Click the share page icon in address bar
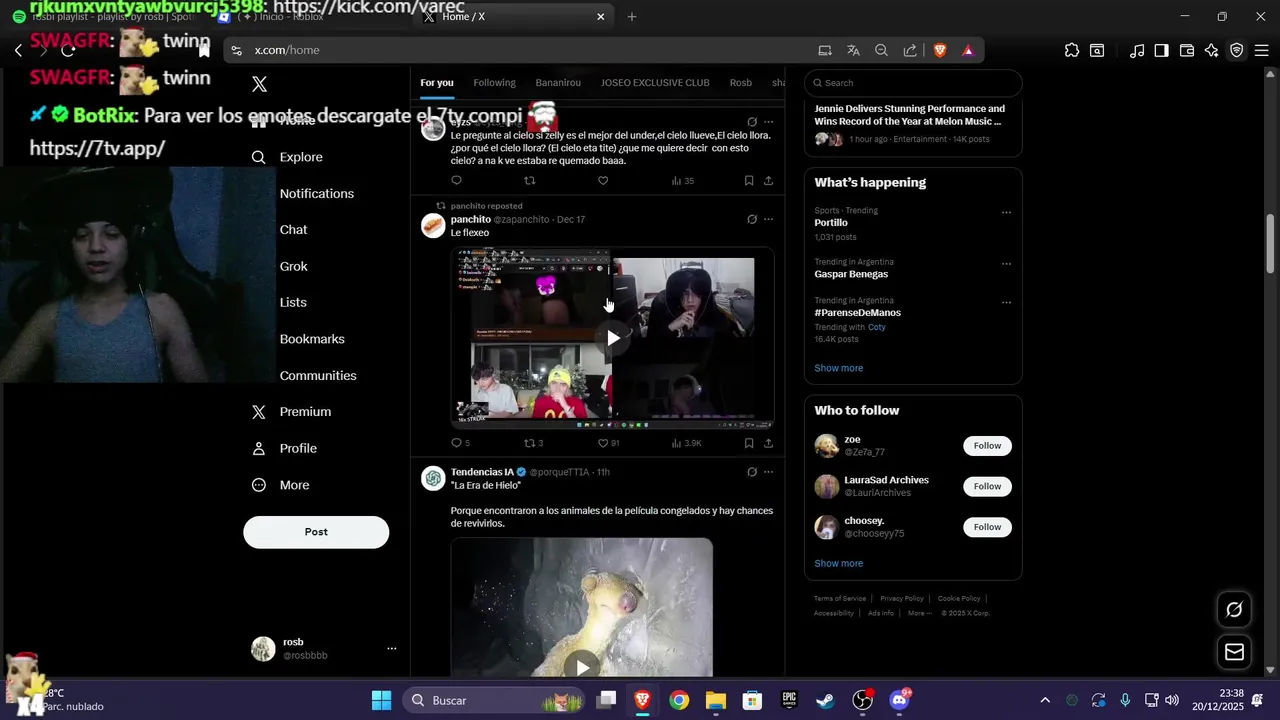 pyautogui.click(x=910, y=50)
